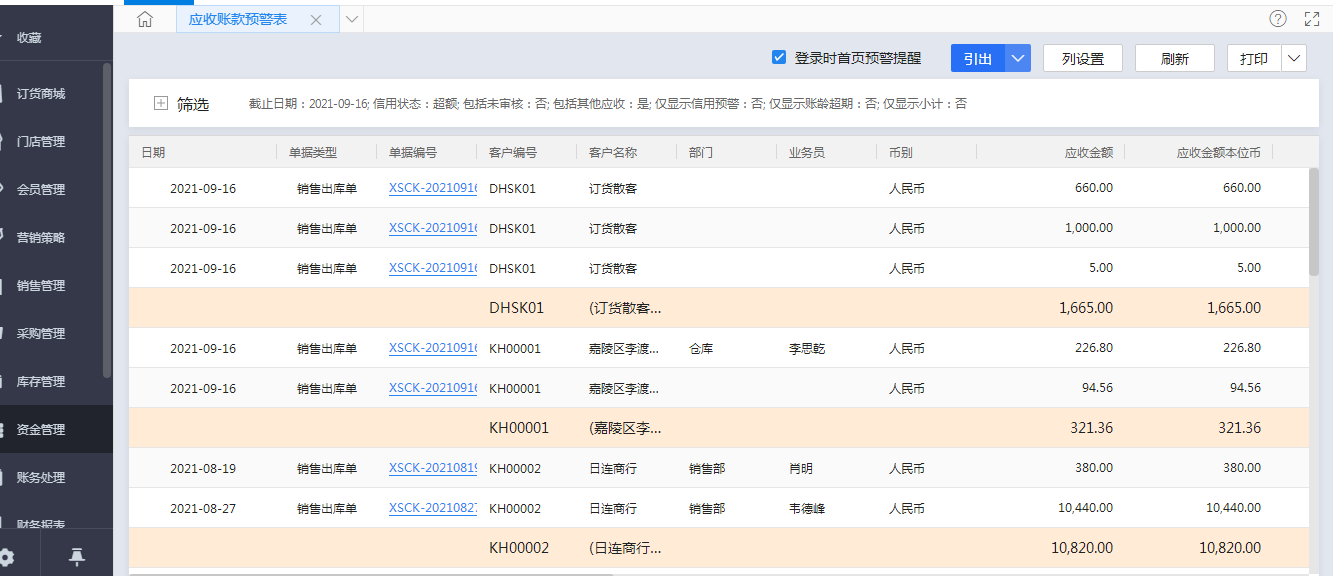Open 销售管理 in the sidebar

coord(41,286)
